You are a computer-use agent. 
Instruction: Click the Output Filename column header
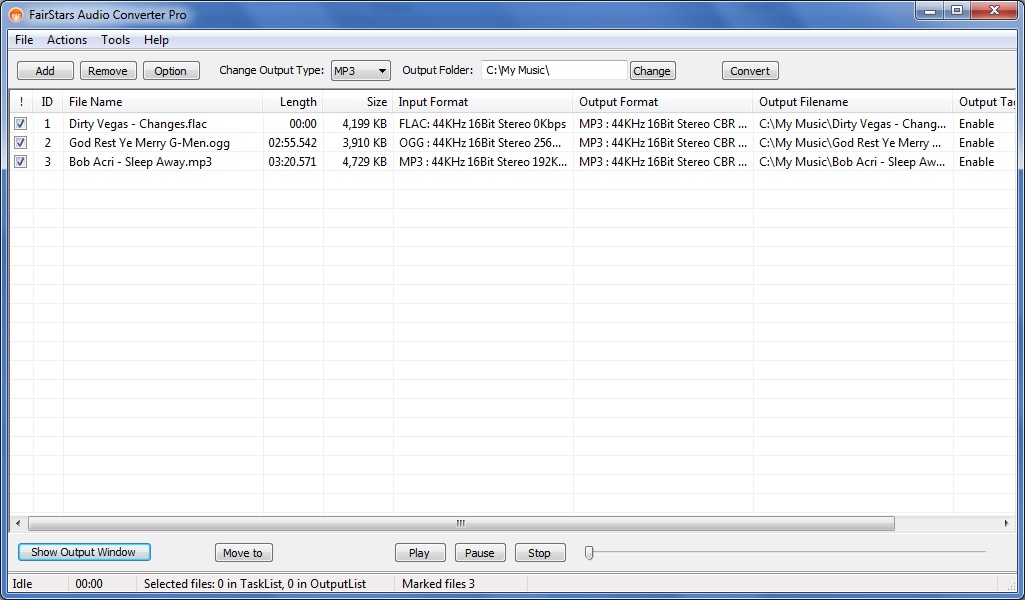(x=853, y=102)
